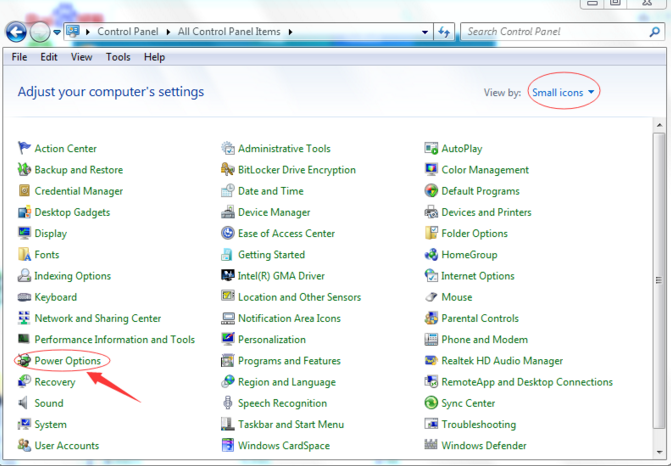This screenshot has height=466, width=671.
Task: Click the Ease of Access Center icon
Action: click(x=228, y=233)
